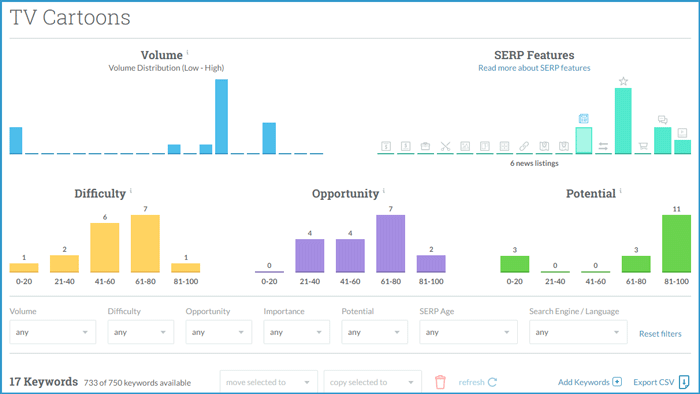Select the Opportunity 81-100 bar

pos(431,264)
